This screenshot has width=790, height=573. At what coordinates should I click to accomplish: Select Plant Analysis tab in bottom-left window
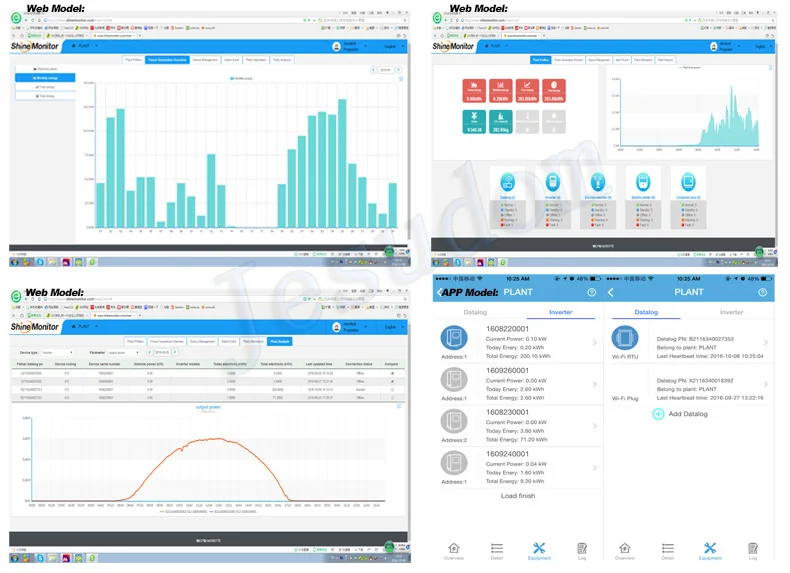tap(280, 341)
